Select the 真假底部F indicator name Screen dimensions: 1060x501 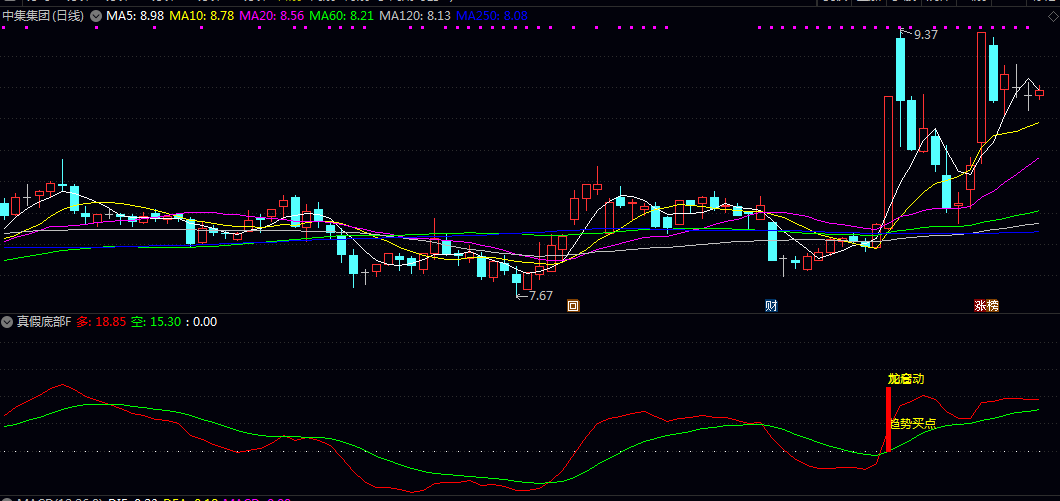44,322
